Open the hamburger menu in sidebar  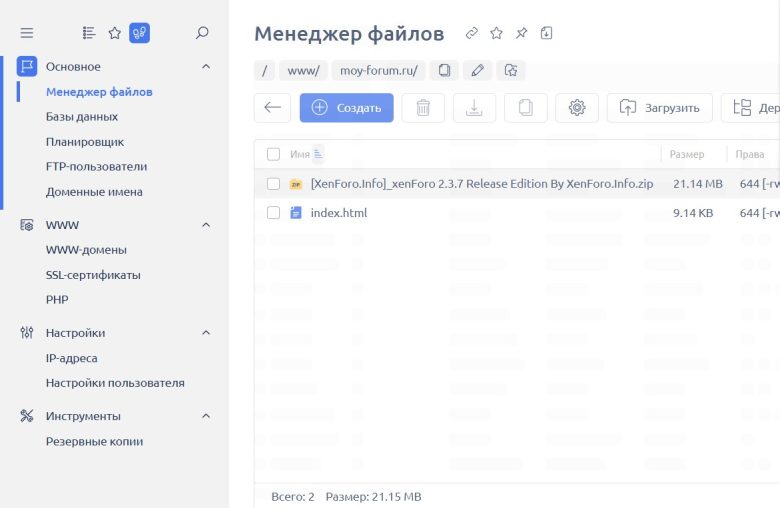click(27, 33)
